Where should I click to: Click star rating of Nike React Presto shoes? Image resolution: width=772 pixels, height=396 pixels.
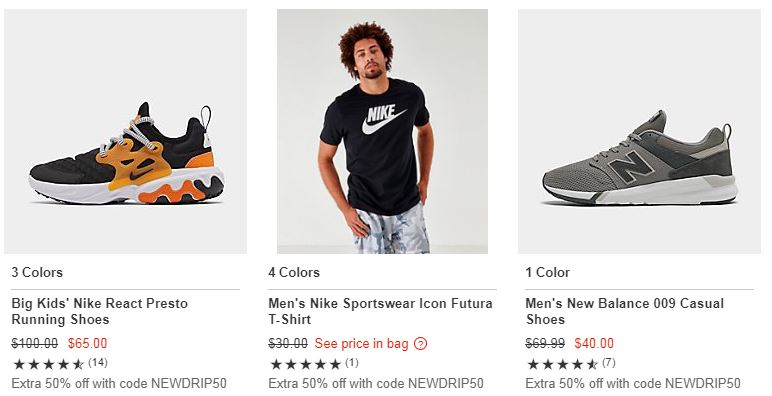point(48,364)
